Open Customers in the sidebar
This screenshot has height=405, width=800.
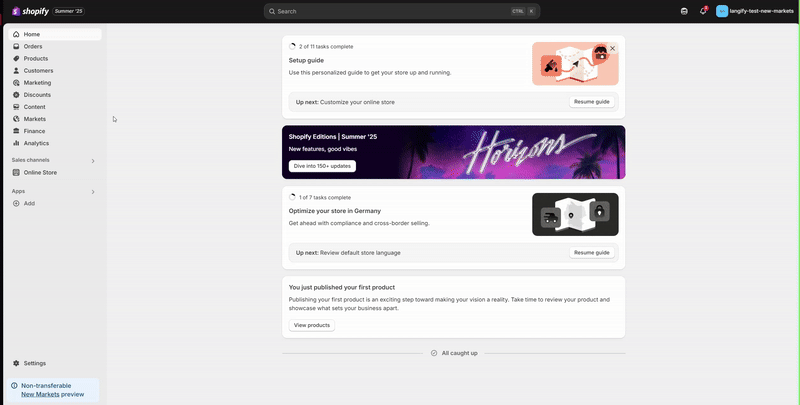[x=55, y=70]
